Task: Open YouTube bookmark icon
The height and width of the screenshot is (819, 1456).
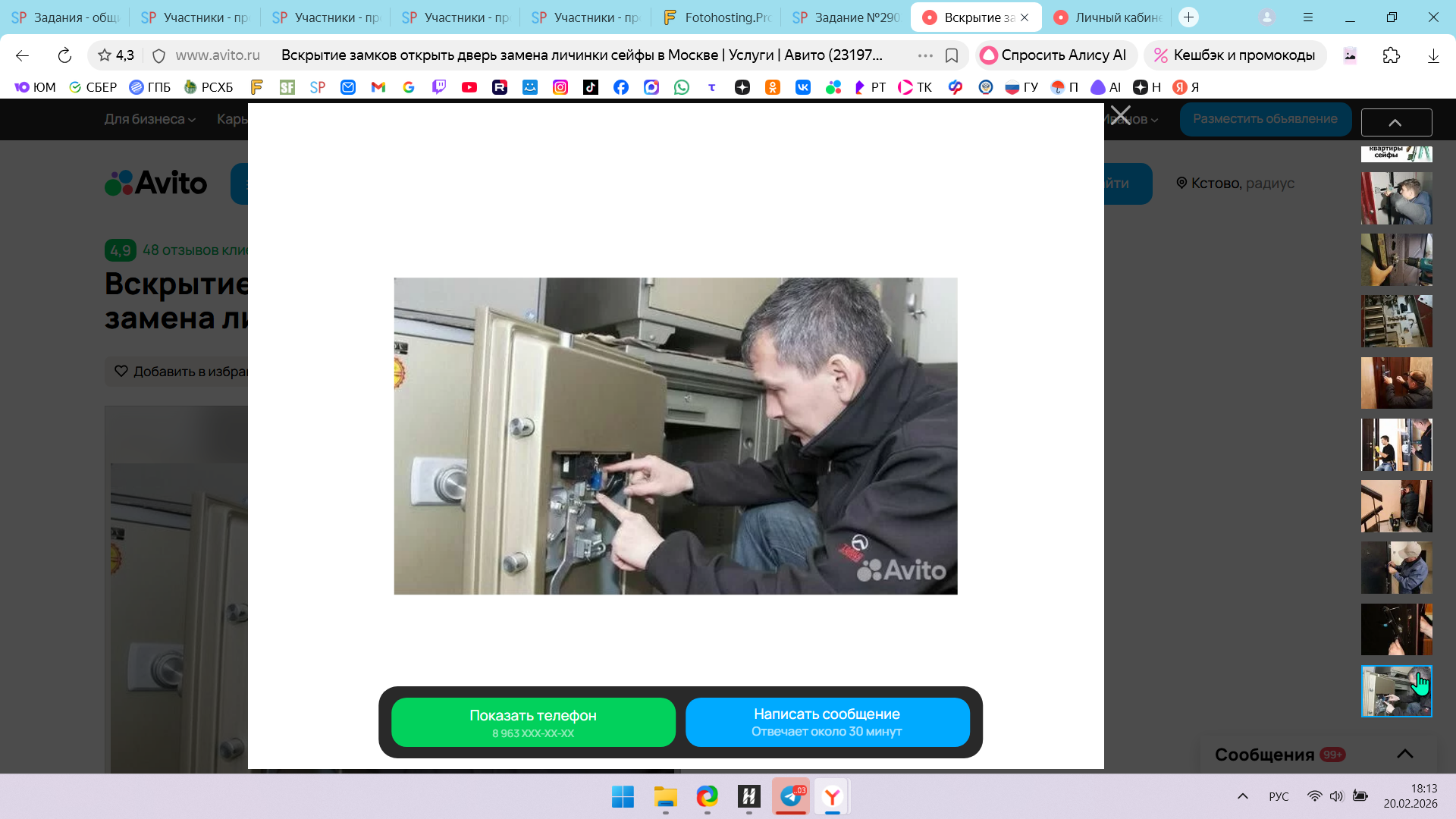Action: 469,87
